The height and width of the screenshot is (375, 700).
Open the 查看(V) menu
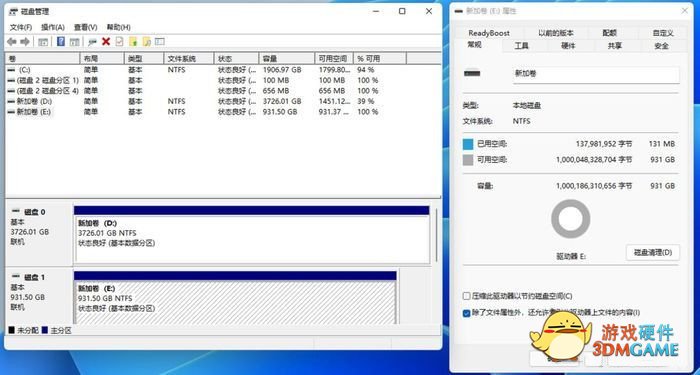coord(85,27)
